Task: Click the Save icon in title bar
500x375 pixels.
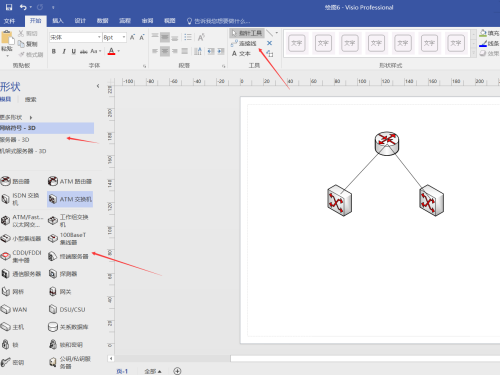Action: (x=9, y=7)
